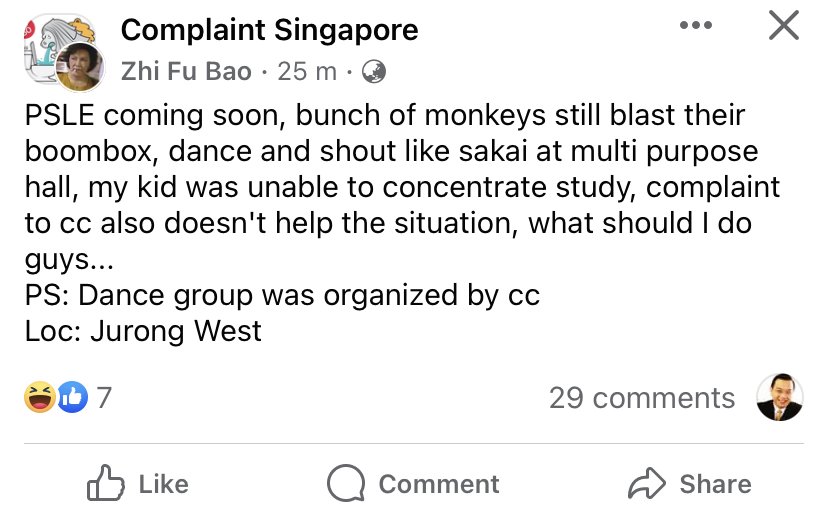Image resolution: width=828 pixels, height=516 pixels.
Task: Click the 25 m post timestamp
Action: pos(305,72)
